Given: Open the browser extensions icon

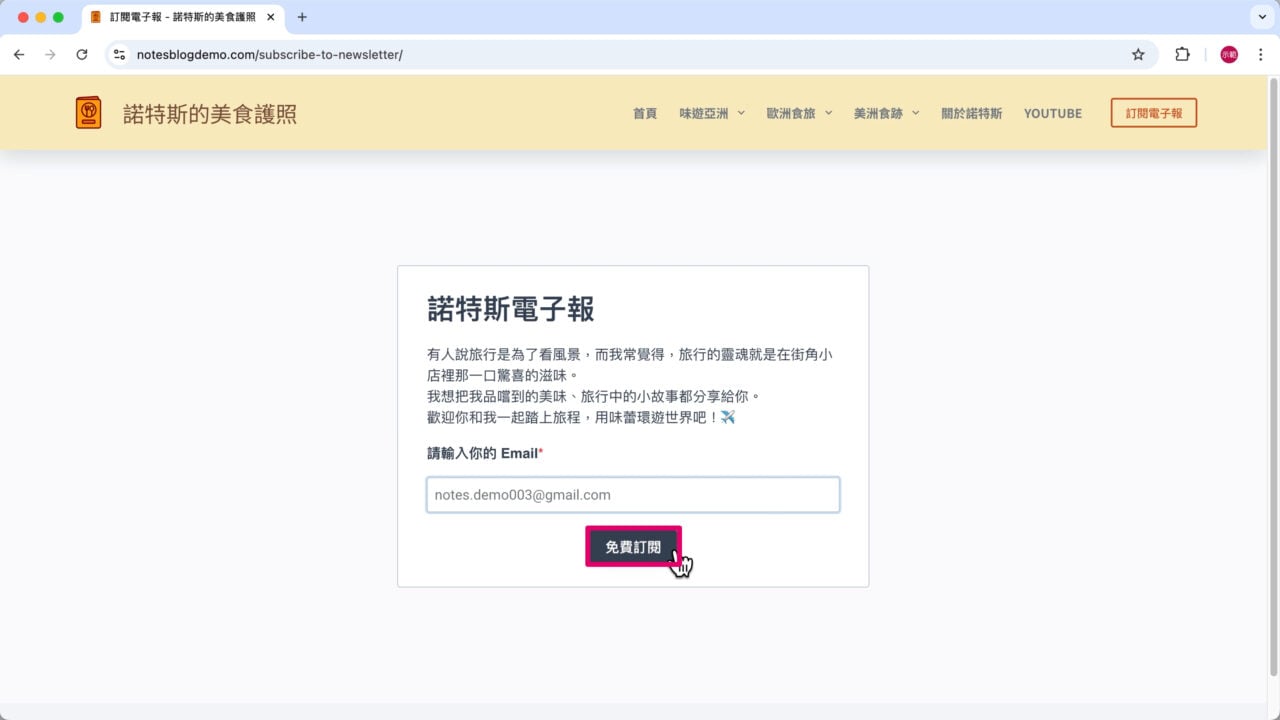Looking at the screenshot, I should 1182,54.
